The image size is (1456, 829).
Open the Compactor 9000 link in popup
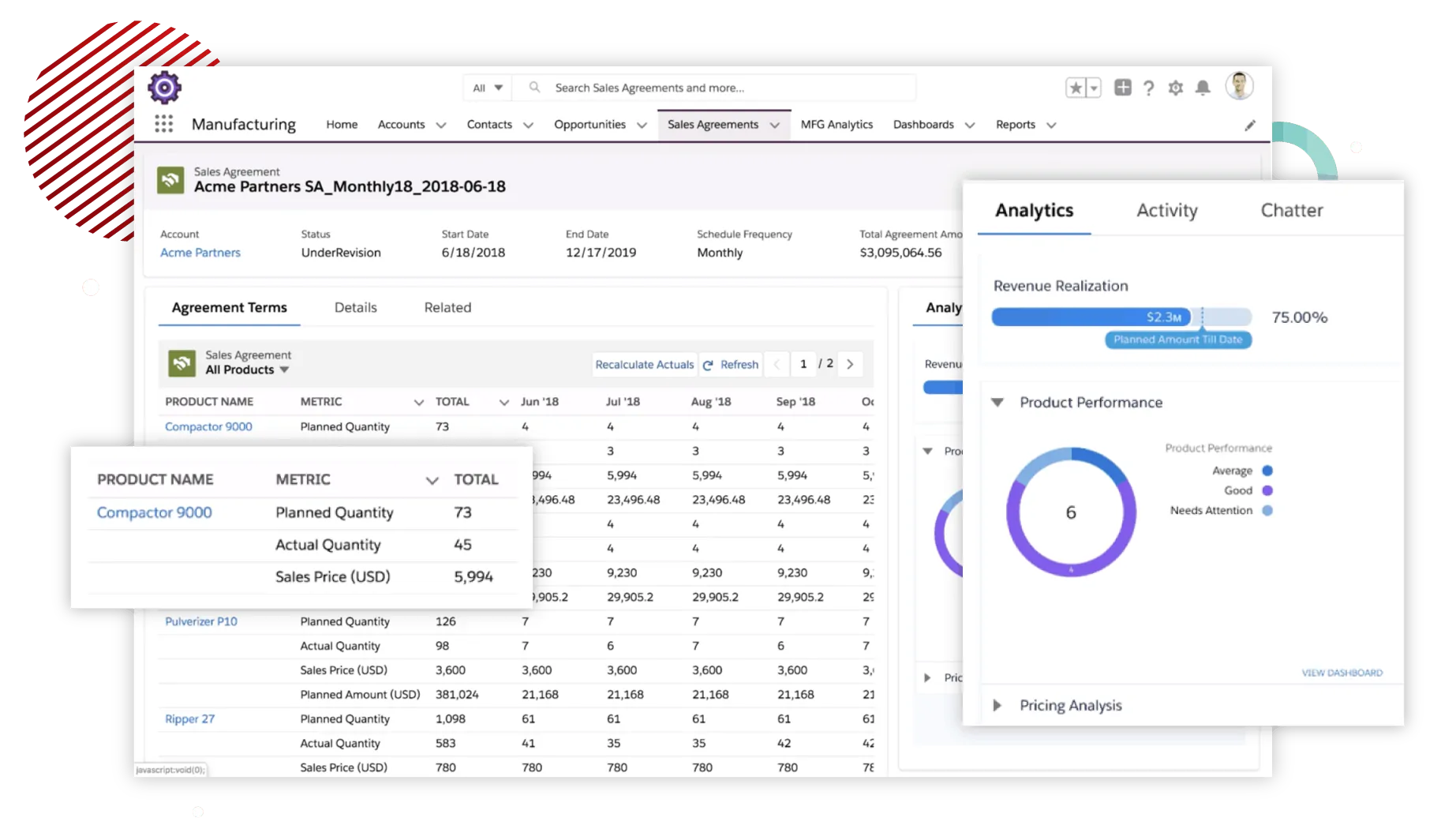click(154, 513)
